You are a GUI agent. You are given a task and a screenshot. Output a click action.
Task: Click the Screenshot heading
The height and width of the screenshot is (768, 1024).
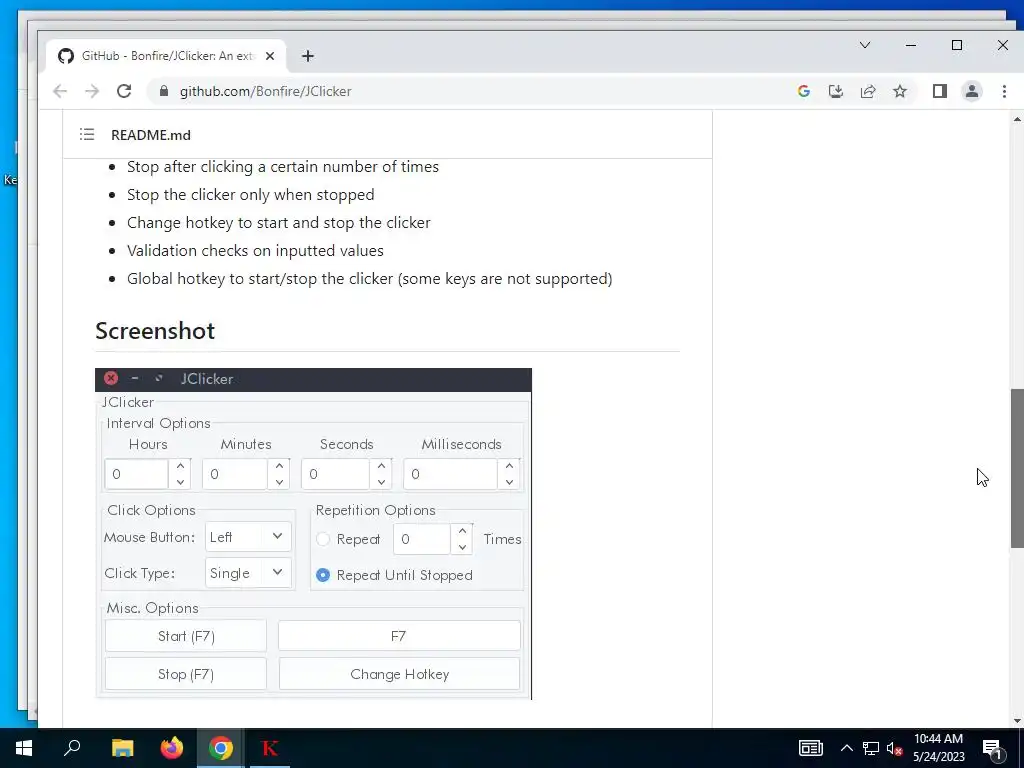coord(155,330)
